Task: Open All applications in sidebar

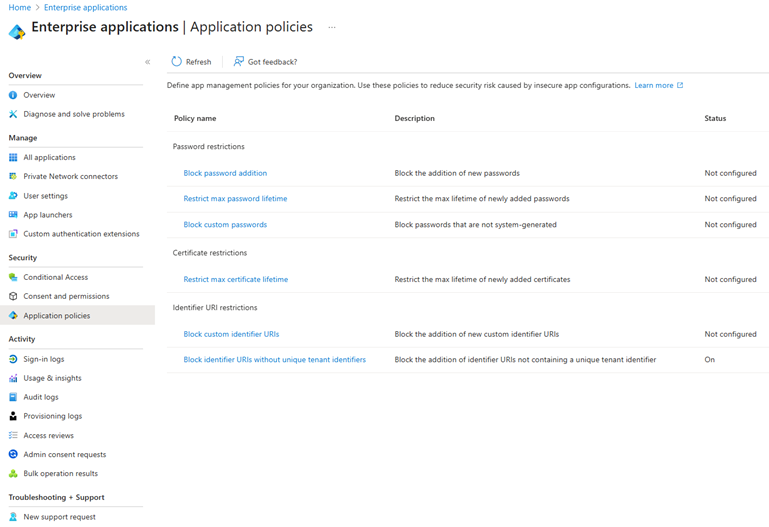Action: 49,157
